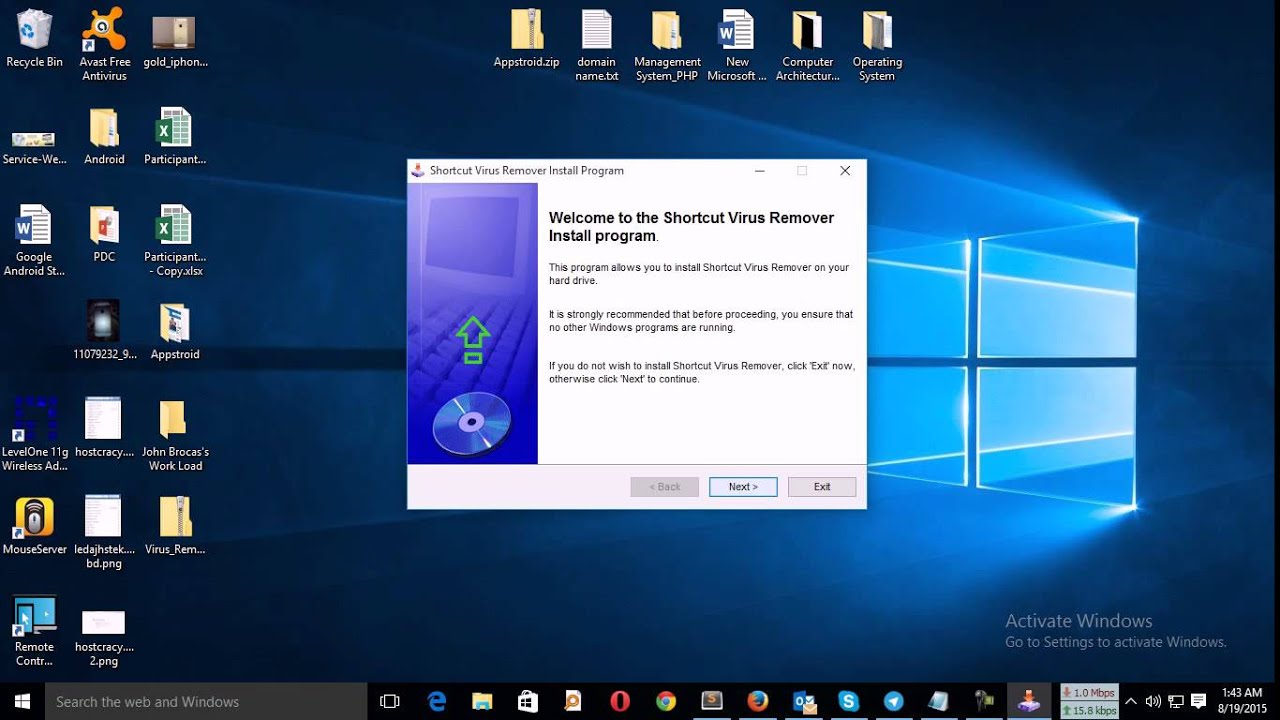
Task: Open Telegram from the taskbar
Action: pyautogui.click(x=893, y=701)
